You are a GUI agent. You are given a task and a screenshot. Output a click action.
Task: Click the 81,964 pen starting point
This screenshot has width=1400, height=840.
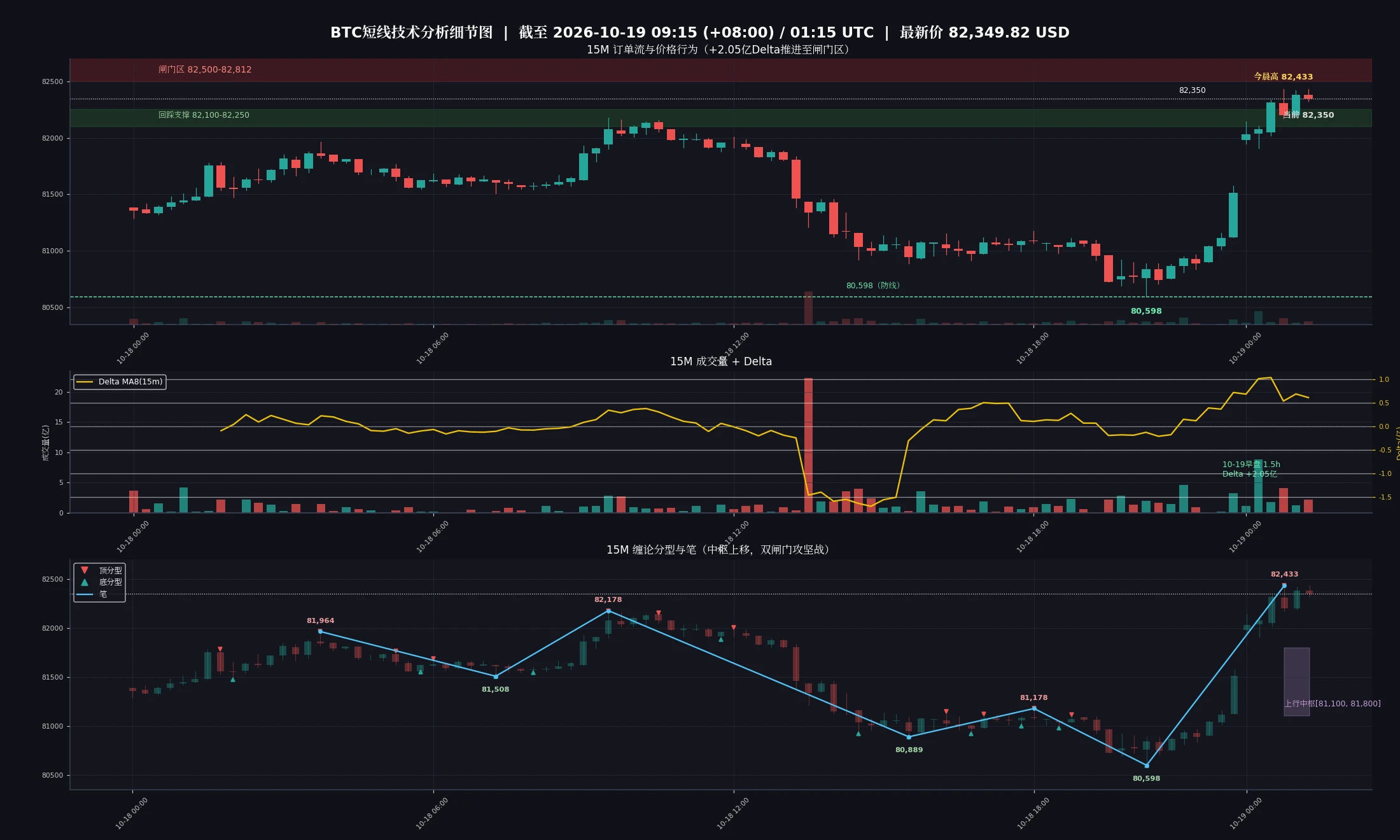tap(320, 631)
